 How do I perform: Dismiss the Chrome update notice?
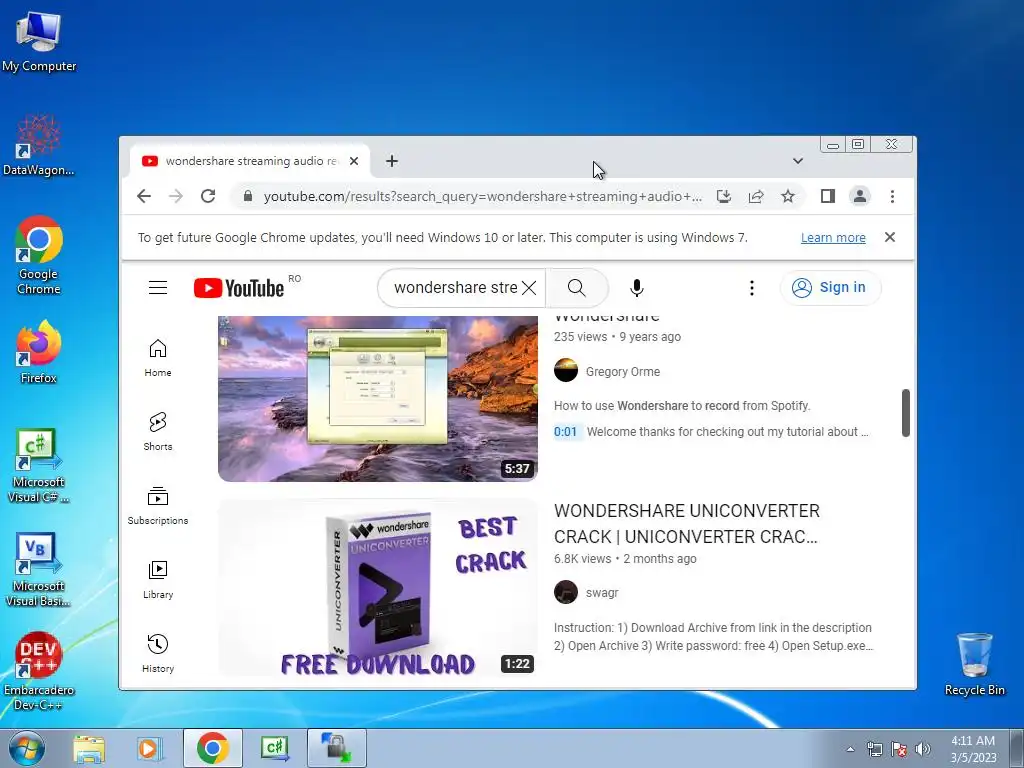tap(889, 237)
